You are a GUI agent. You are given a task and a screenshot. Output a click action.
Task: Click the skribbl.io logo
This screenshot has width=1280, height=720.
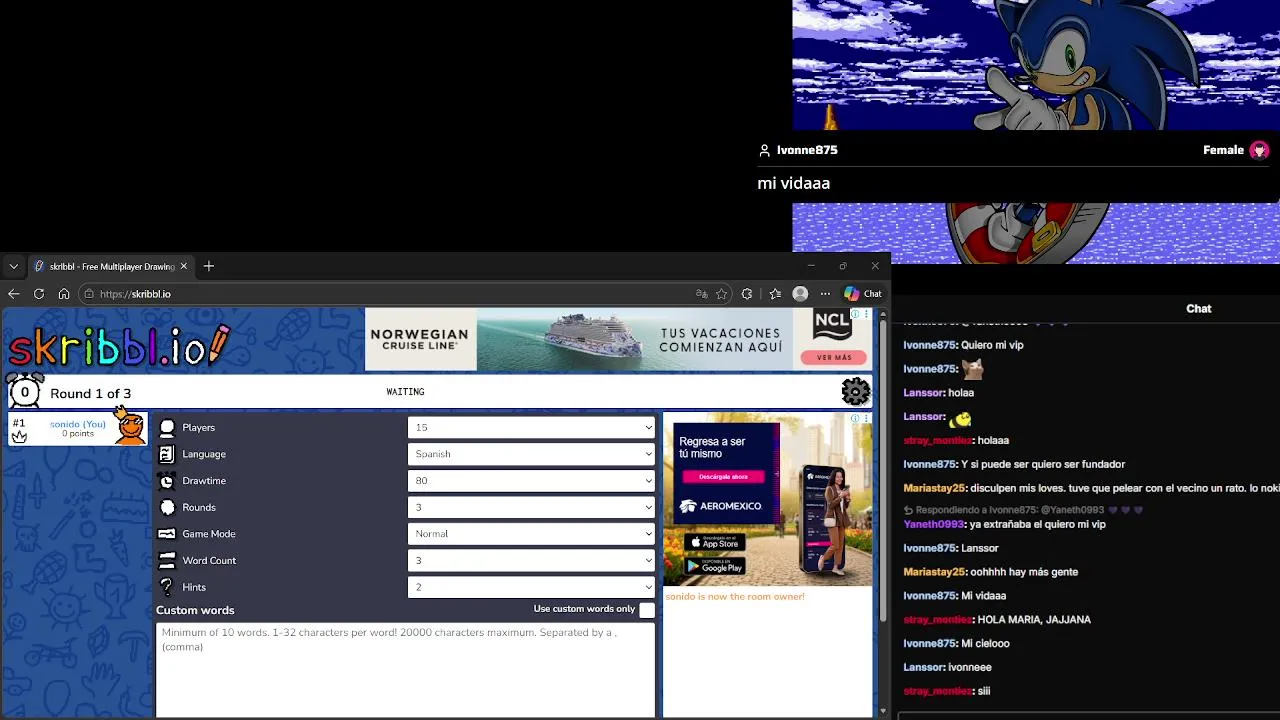[119, 346]
